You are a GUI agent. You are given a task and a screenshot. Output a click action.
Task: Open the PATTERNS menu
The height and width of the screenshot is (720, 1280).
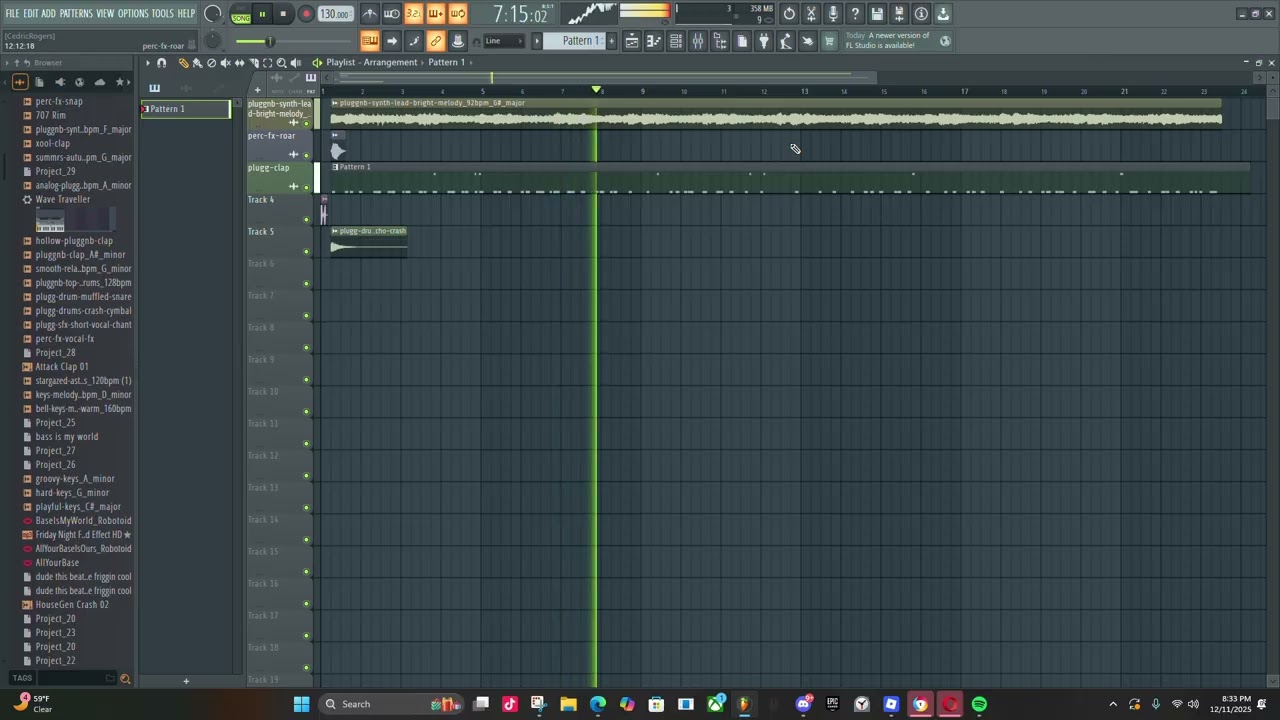click(x=76, y=13)
